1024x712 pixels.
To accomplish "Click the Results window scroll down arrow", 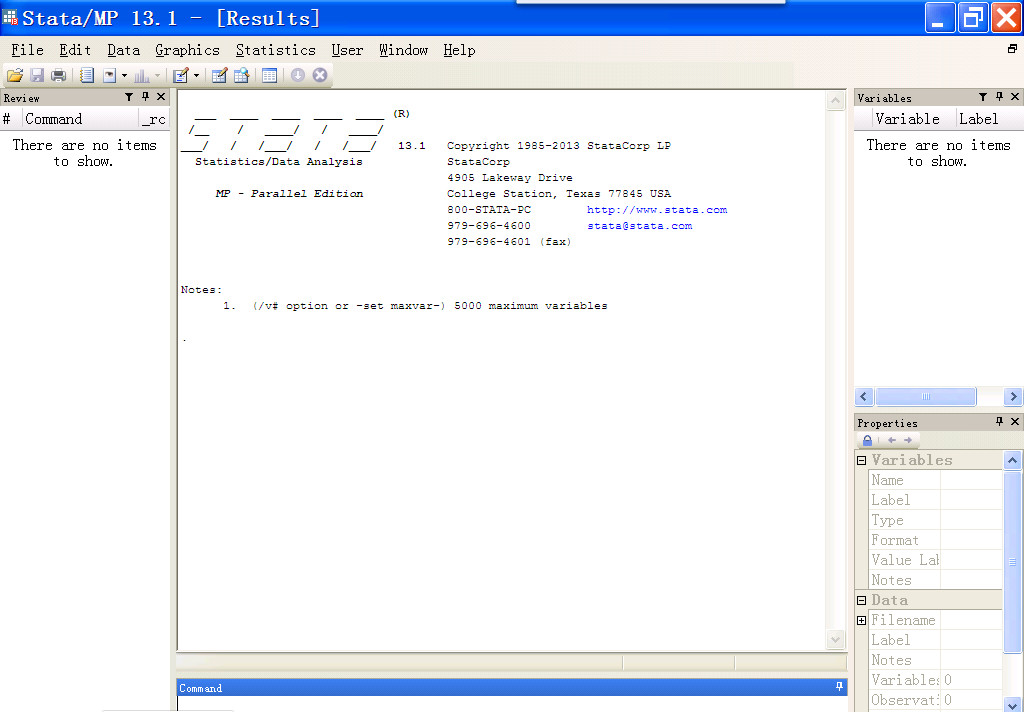I will (x=836, y=639).
